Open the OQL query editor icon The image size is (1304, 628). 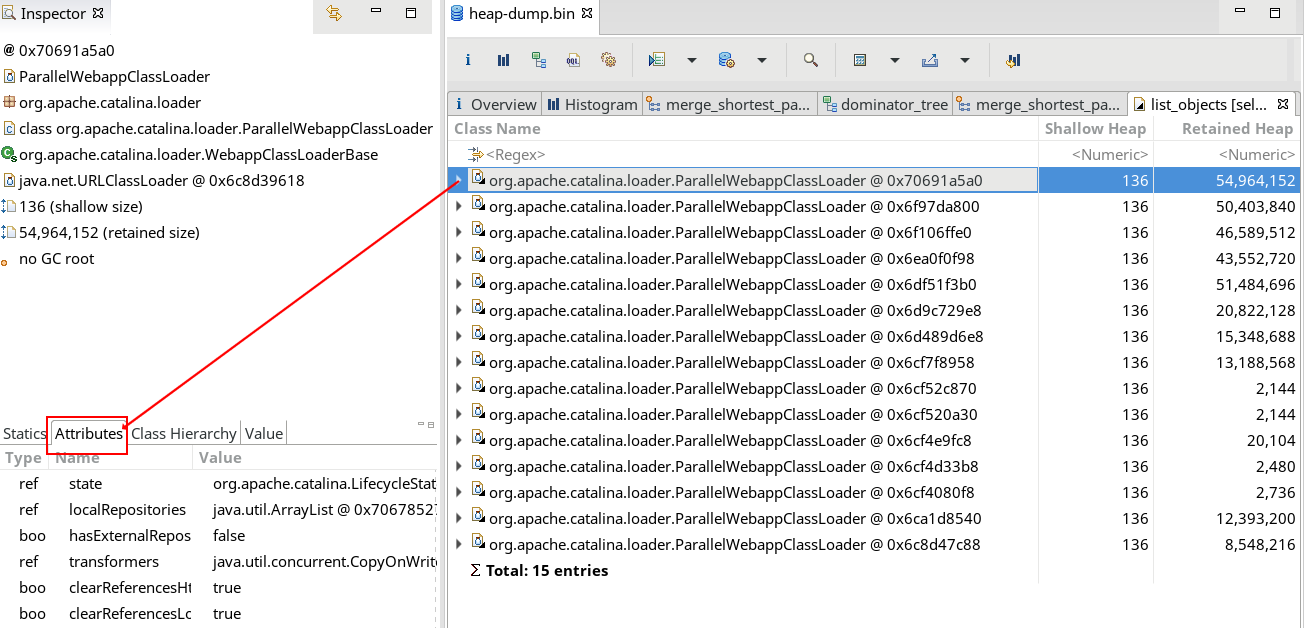click(x=573, y=60)
